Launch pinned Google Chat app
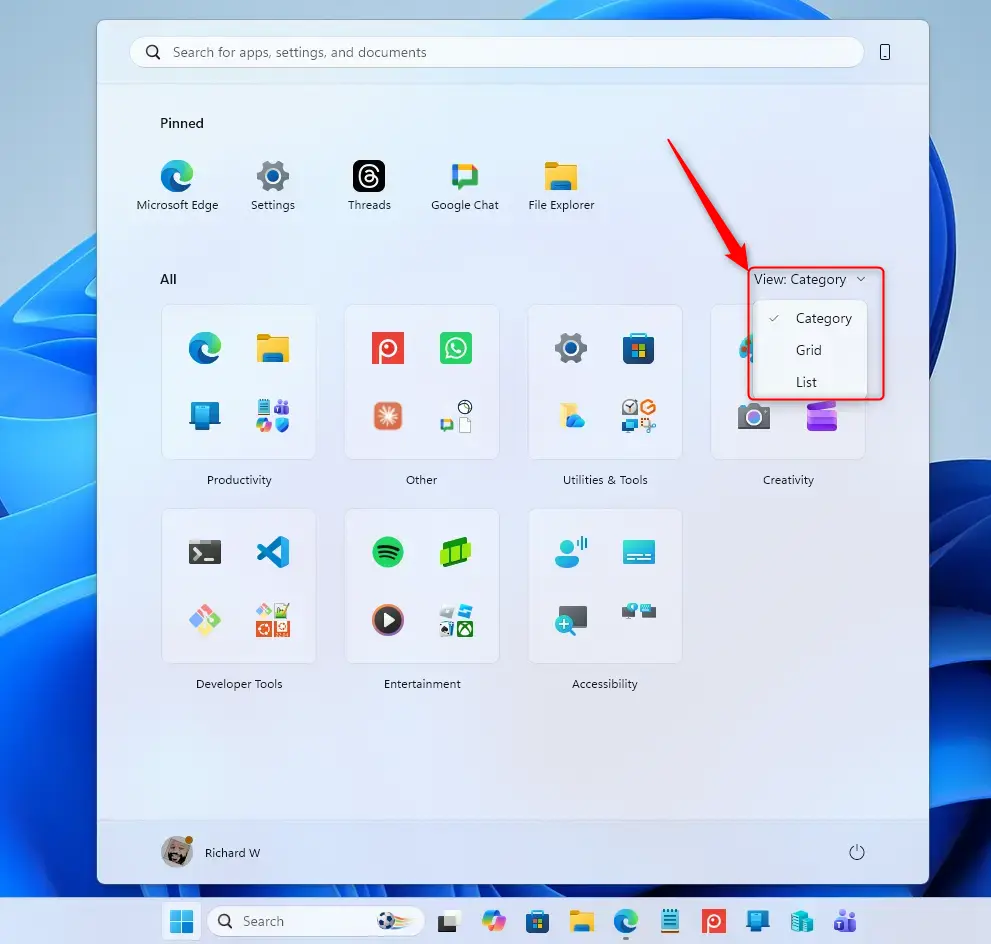 coord(465,185)
